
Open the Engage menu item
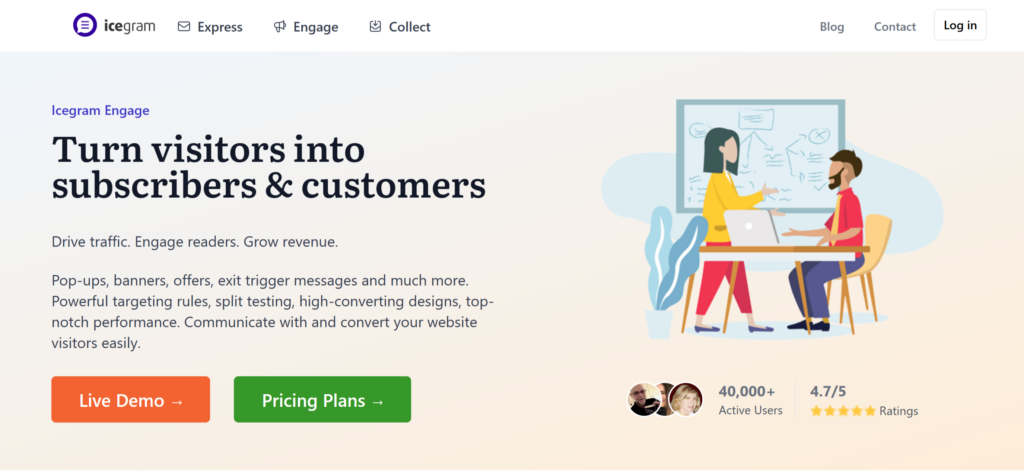coord(306,27)
